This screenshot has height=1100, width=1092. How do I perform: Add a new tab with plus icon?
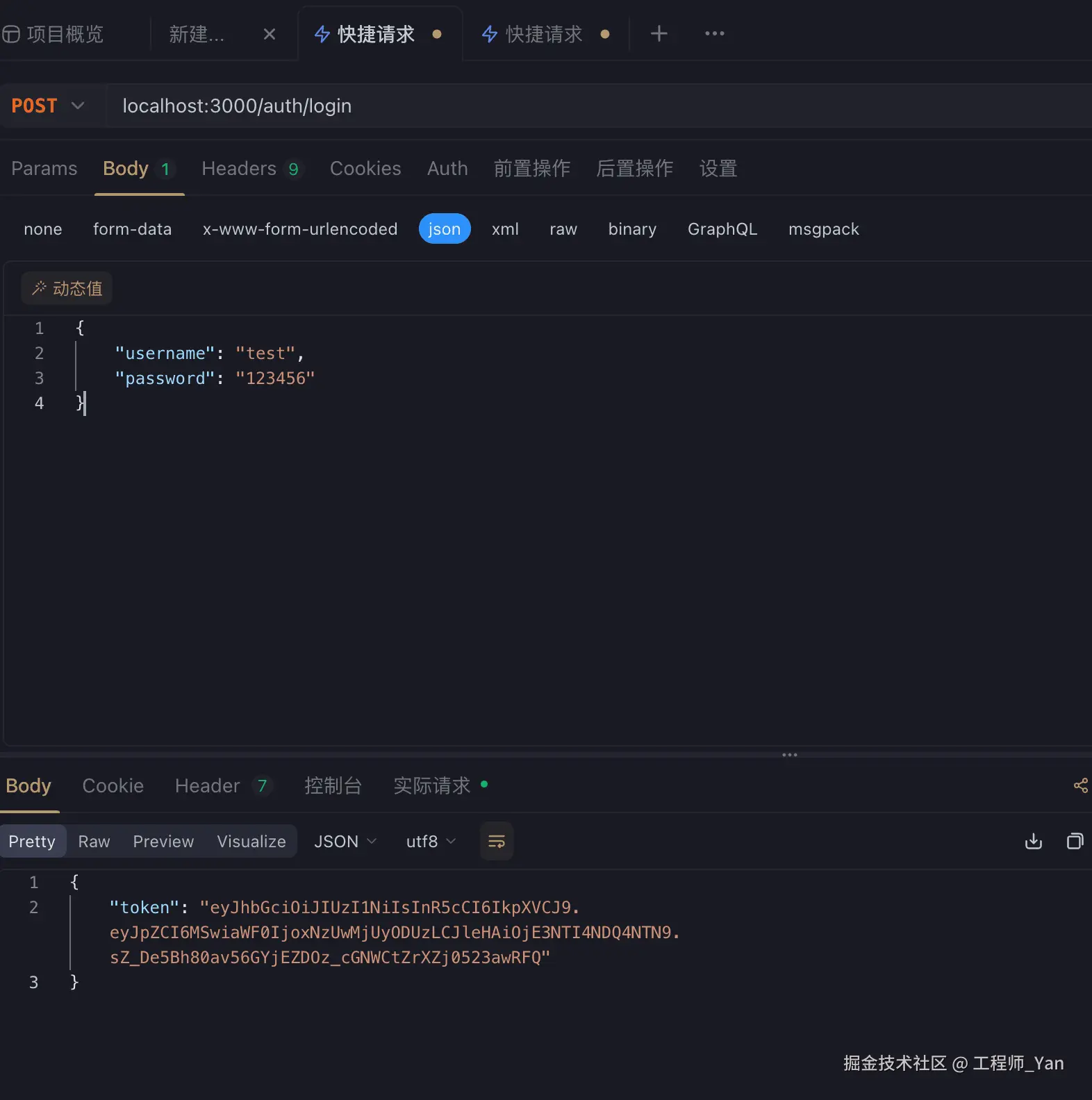tap(659, 33)
